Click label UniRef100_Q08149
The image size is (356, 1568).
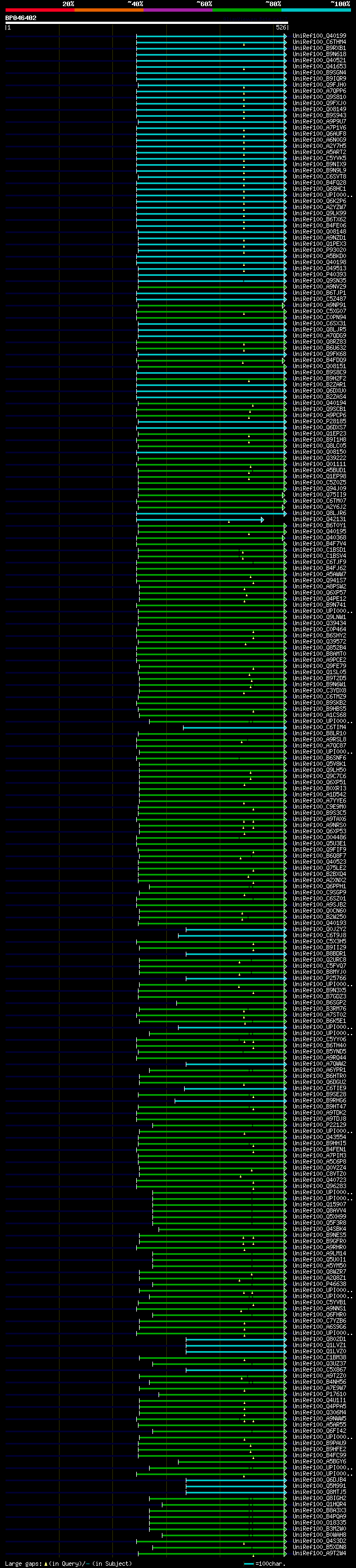[319, 110]
